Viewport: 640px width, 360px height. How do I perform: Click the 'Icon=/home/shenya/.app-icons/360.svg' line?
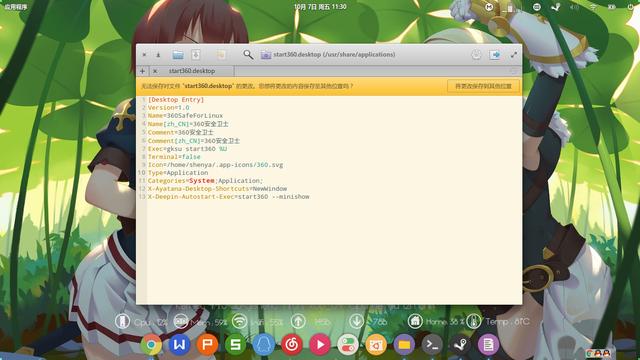point(216,165)
